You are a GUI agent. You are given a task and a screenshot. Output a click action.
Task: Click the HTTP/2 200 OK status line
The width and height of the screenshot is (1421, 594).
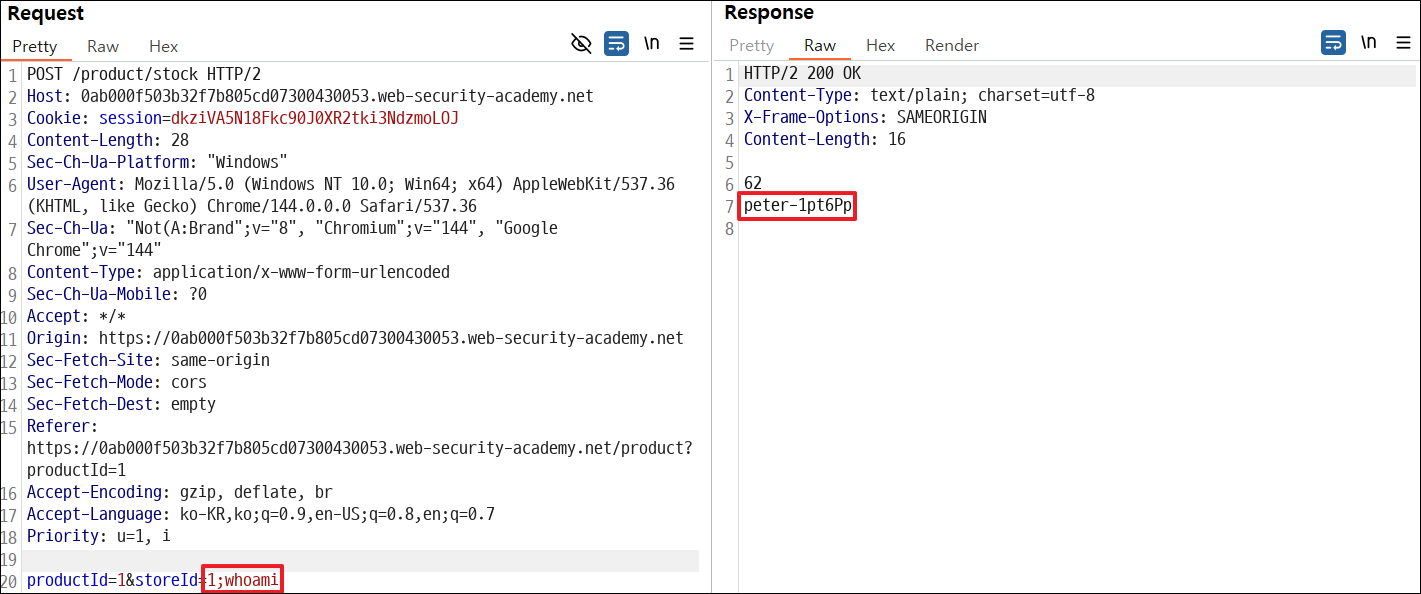tap(802, 74)
